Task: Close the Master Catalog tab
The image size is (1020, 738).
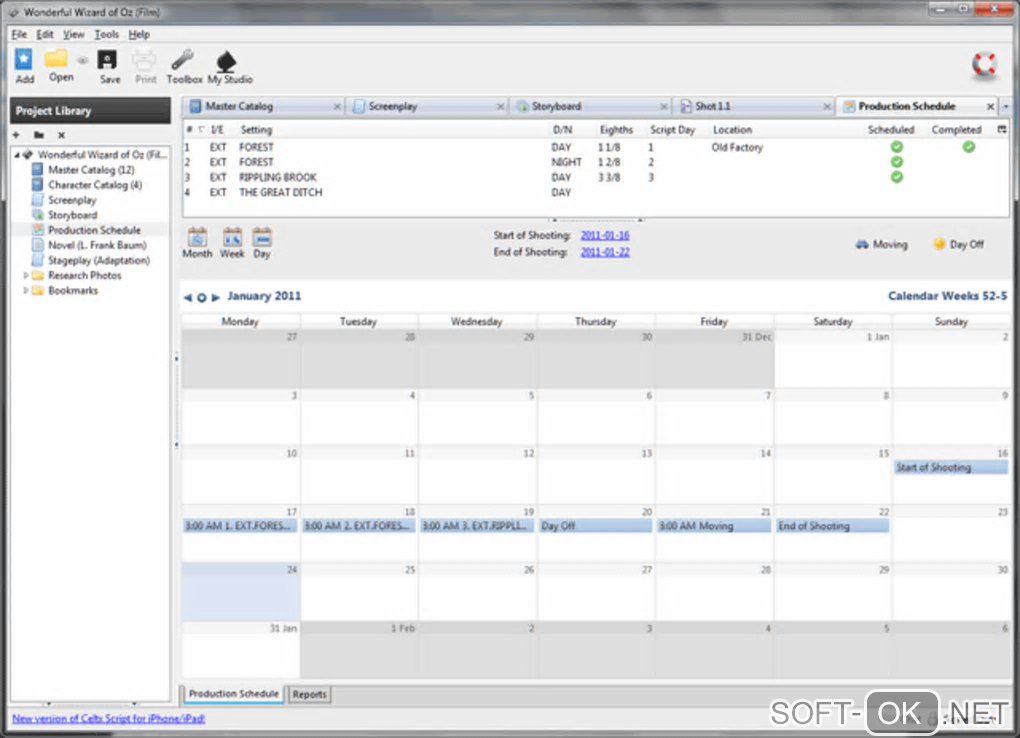Action: pyautogui.click(x=337, y=107)
